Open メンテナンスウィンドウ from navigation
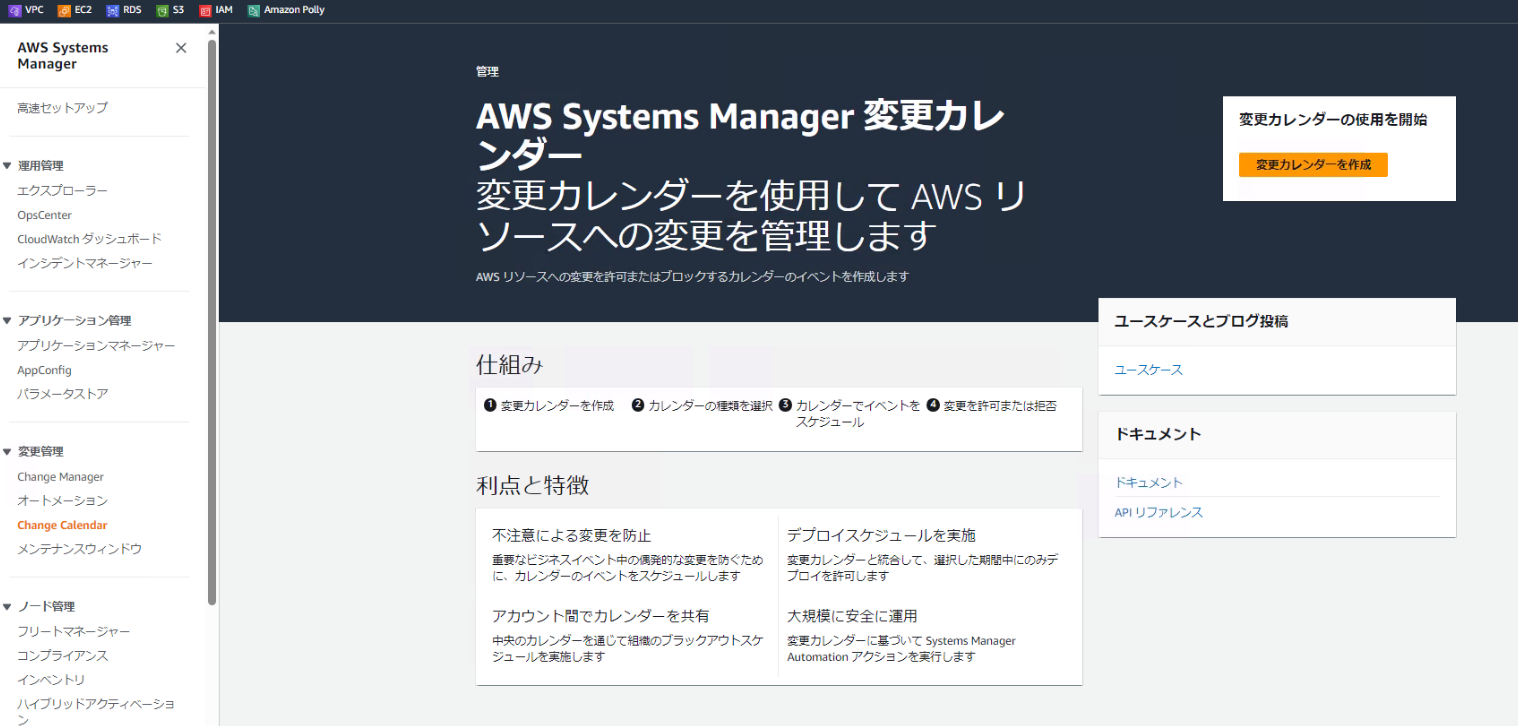The width and height of the screenshot is (1518, 727). (79, 549)
